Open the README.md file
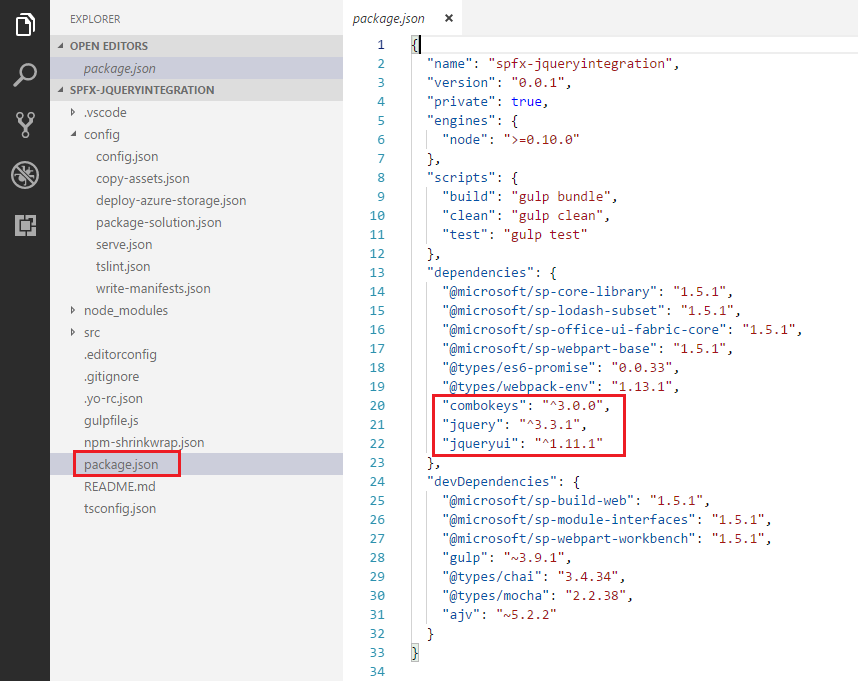The image size is (858, 681). pos(119,486)
